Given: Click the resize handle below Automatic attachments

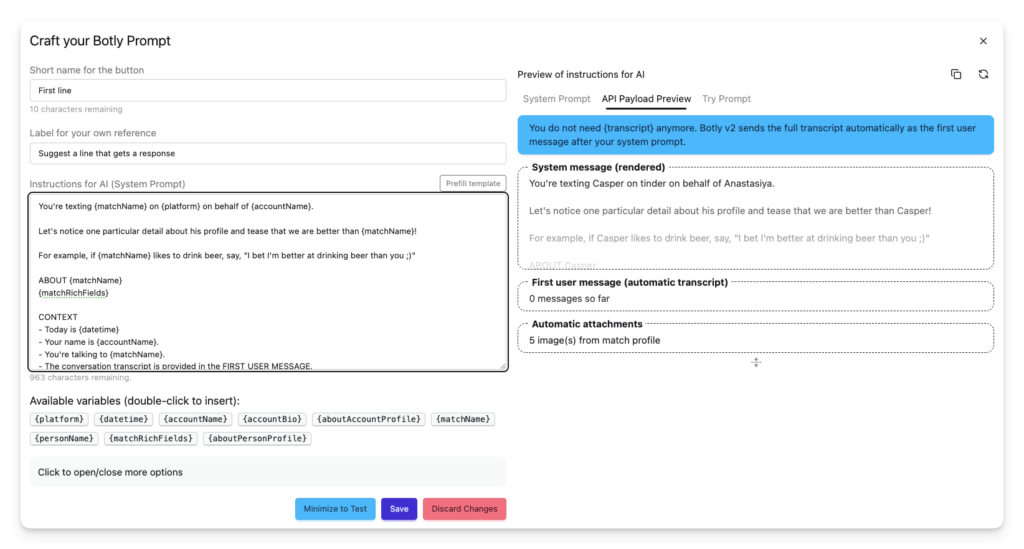Looking at the screenshot, I should 756,362.
